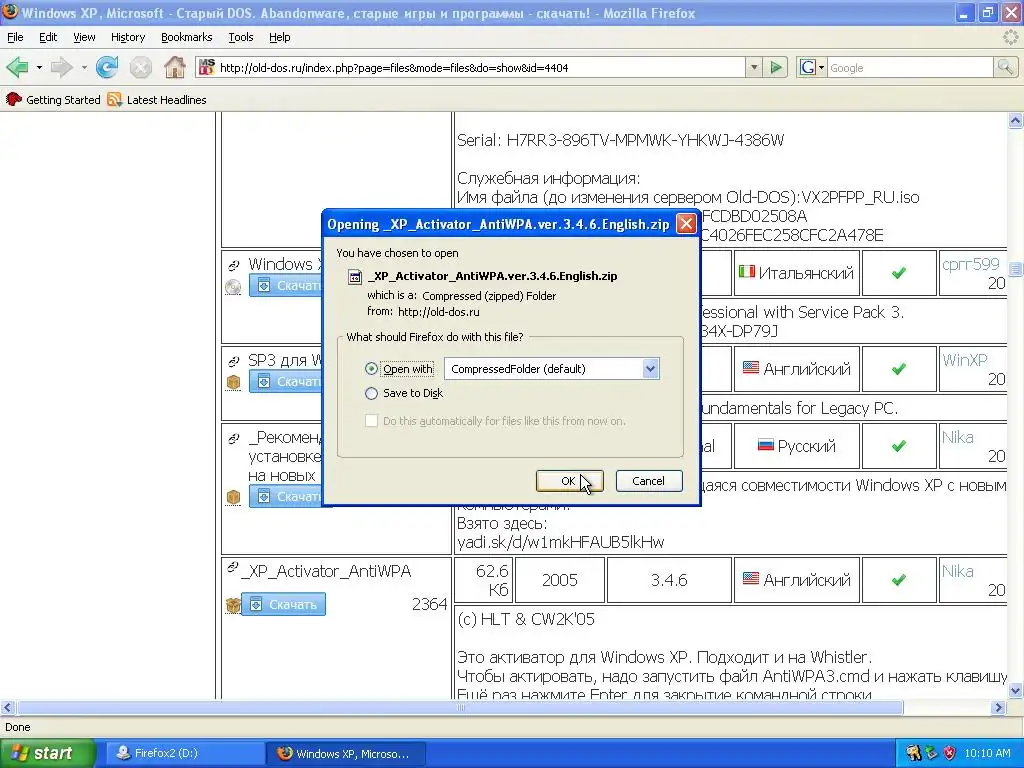Open the File menu
Viewport: 1024px width, 768px height.
click(x=15, y=37)
